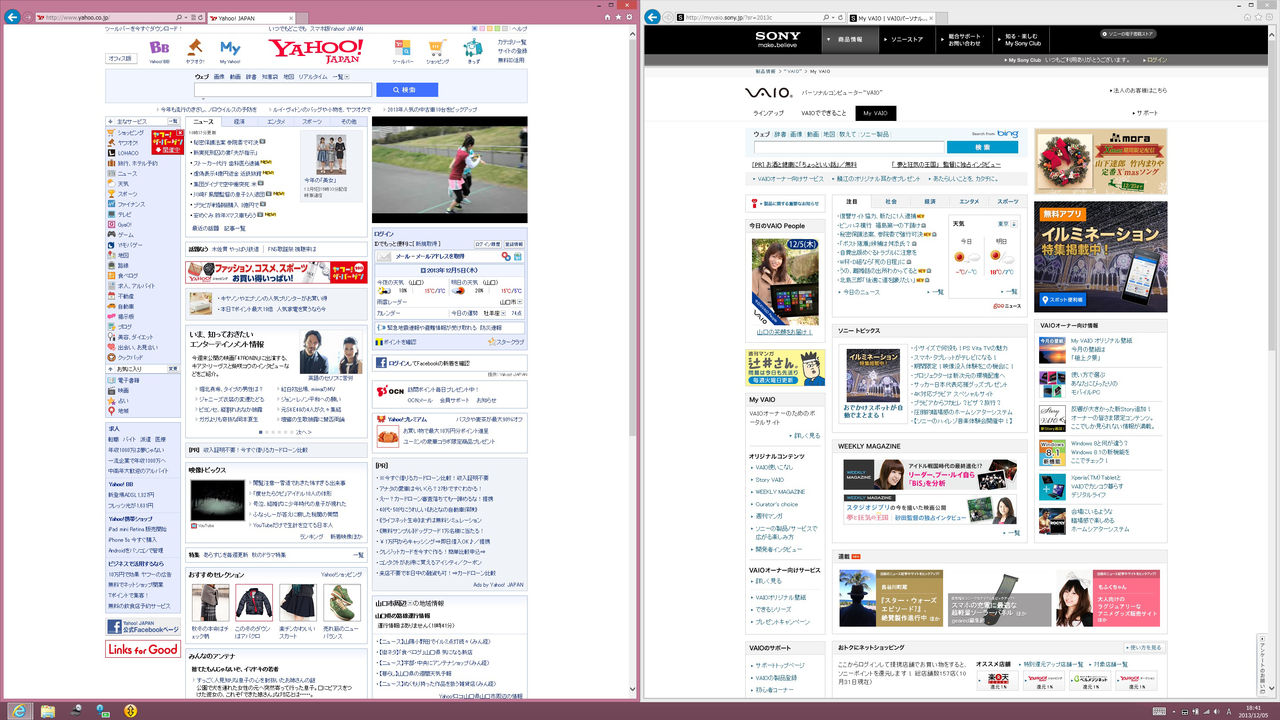Image resolution: width=1280 pixels, height=720 pixels.
Task: Open the サポート link on VAIO page
Action: (1146, 113)
